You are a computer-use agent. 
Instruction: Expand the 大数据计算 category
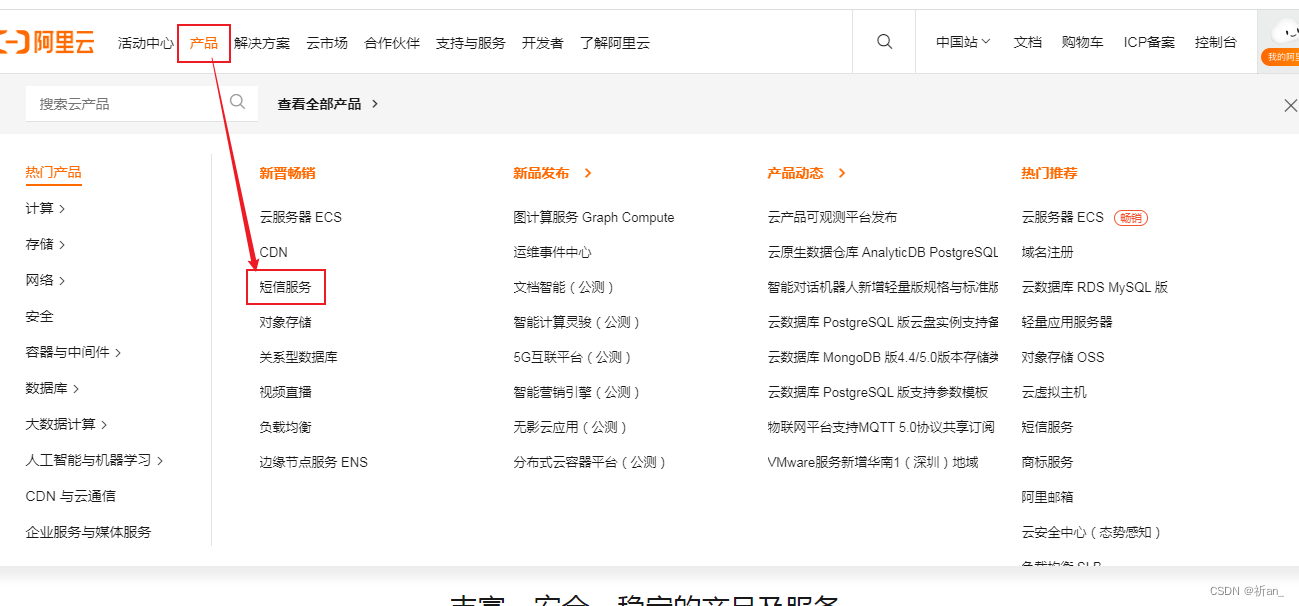66,424
